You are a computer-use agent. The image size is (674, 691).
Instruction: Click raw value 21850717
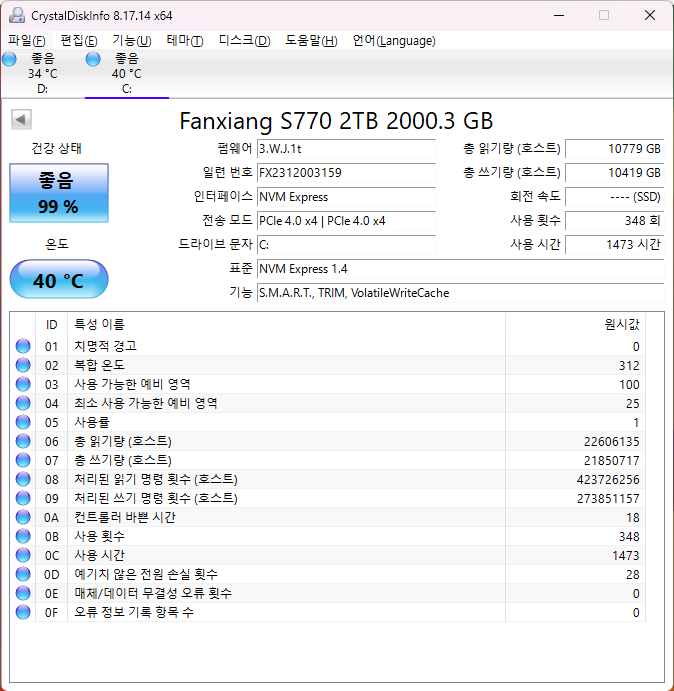611,461
